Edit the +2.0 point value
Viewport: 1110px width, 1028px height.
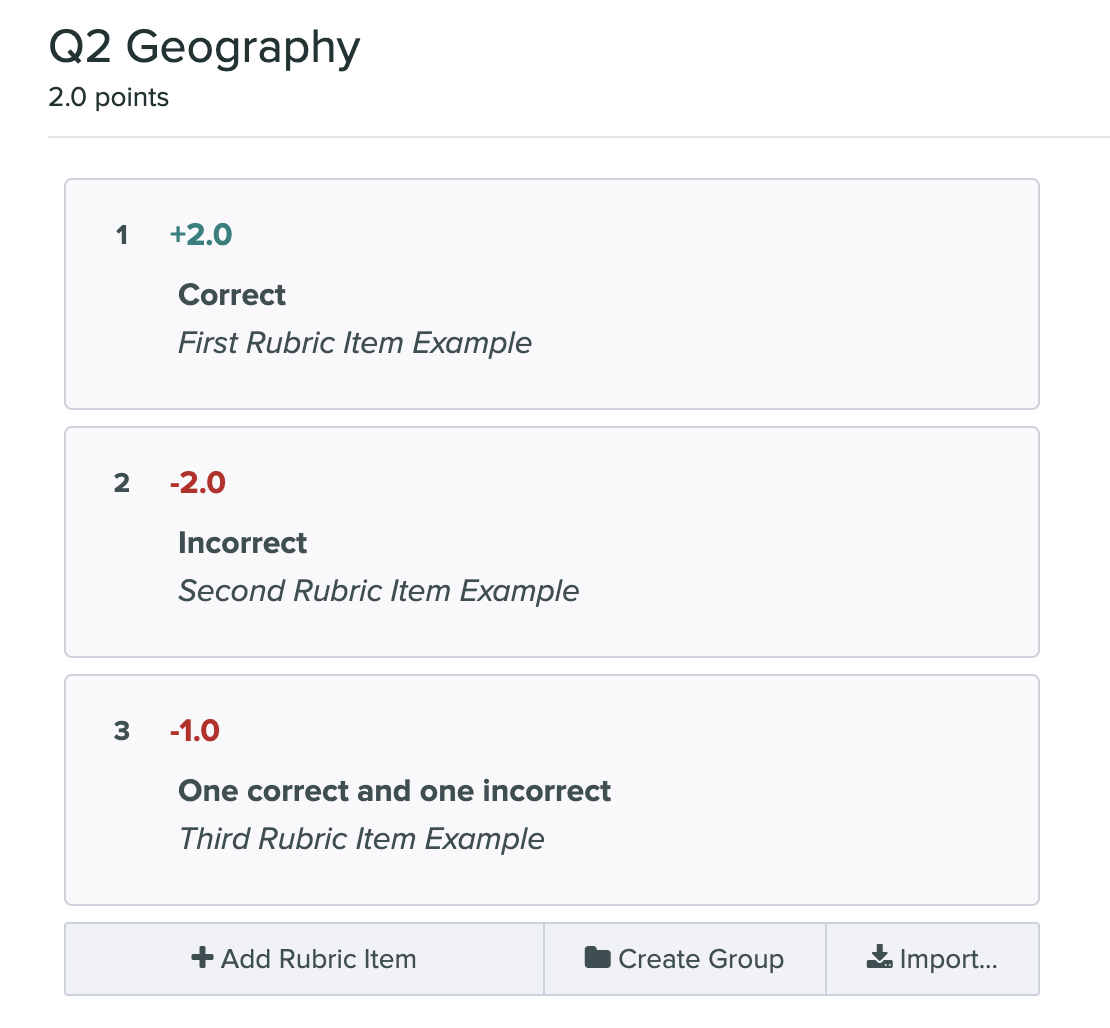201,235
